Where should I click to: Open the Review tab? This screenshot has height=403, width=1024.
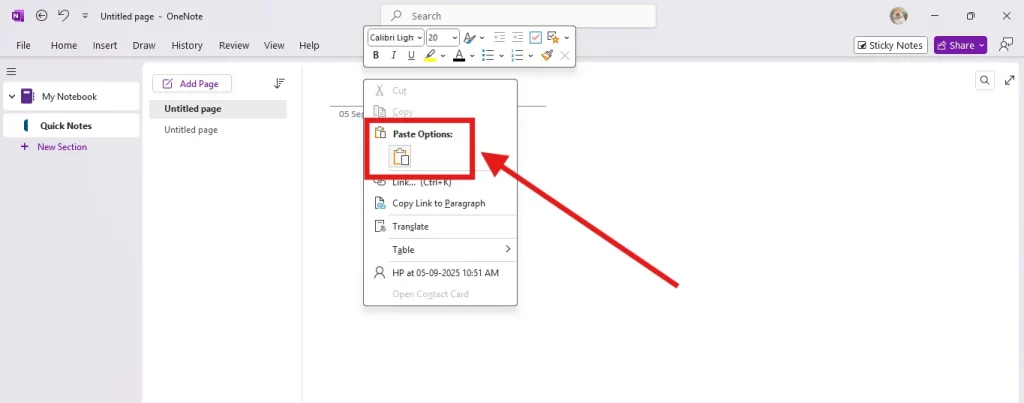click(234, 45)
